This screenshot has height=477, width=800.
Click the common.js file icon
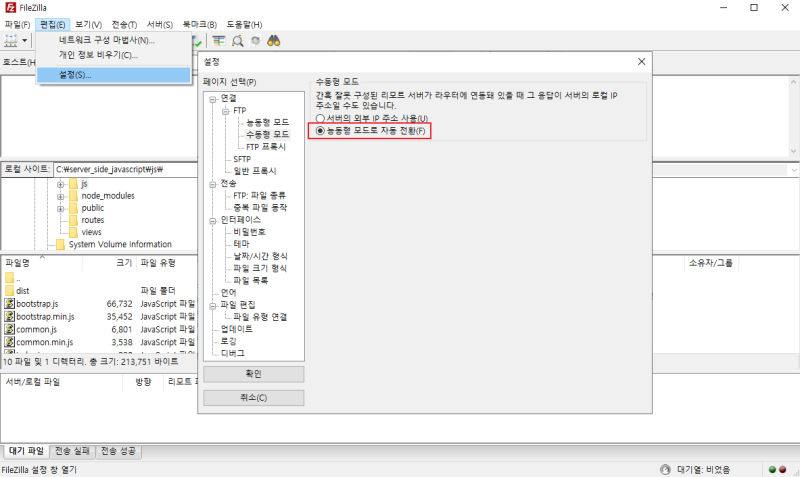[x=9, y=329]
